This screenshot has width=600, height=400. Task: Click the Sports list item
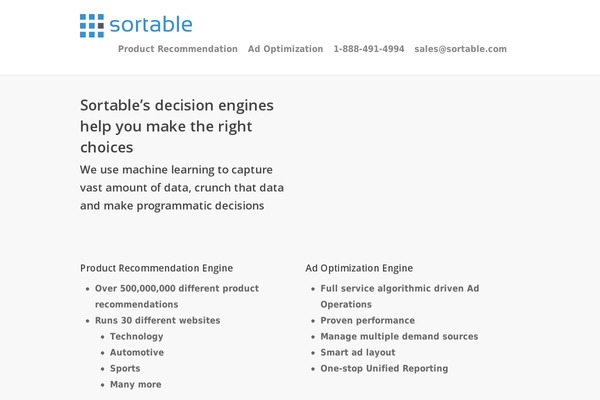coord(125,369)
